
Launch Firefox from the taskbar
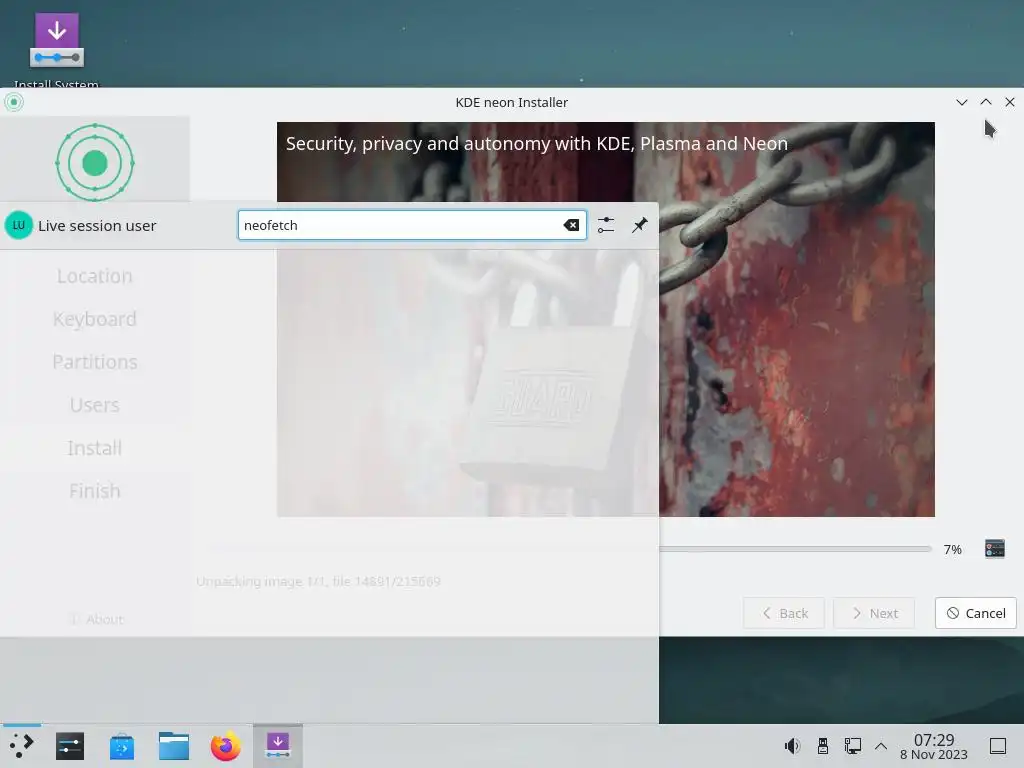(225, 746)
